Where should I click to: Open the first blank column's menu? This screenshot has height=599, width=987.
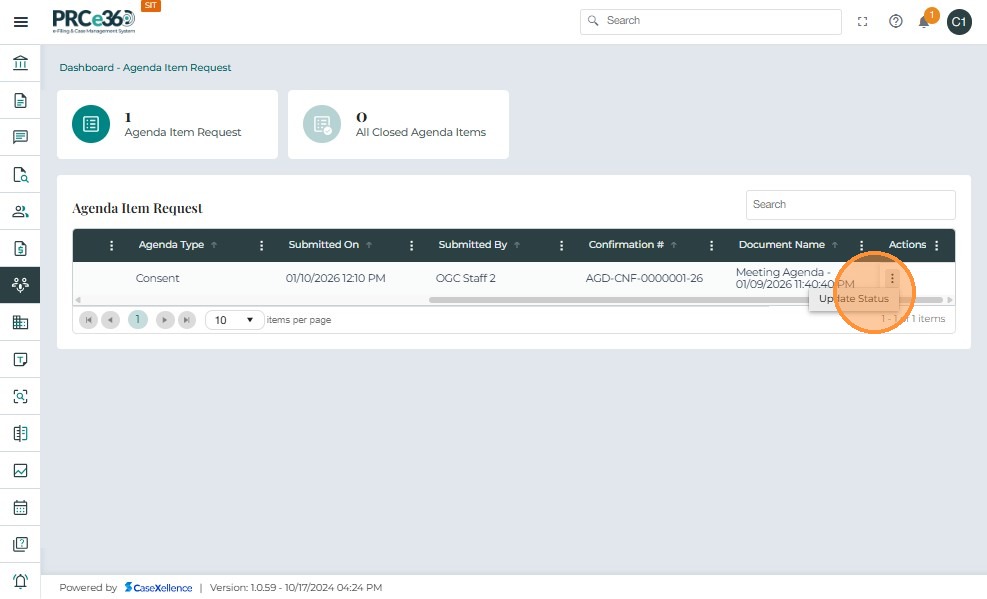(111, 245)
